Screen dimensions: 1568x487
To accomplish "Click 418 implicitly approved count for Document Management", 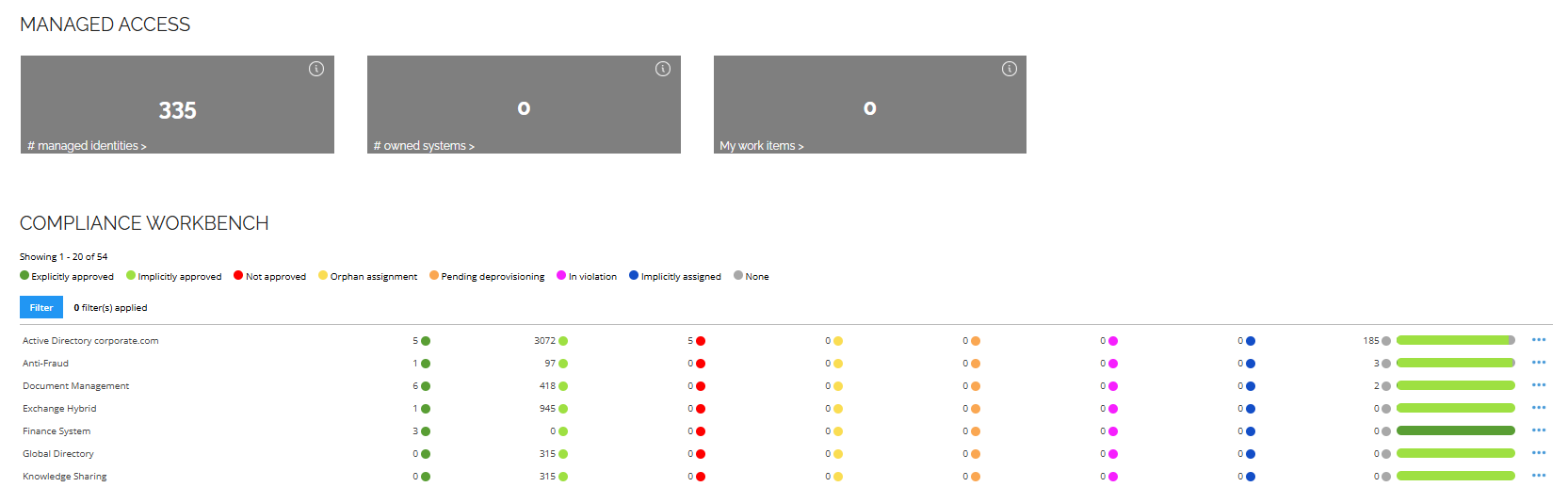I will click(x=554, y=386).
